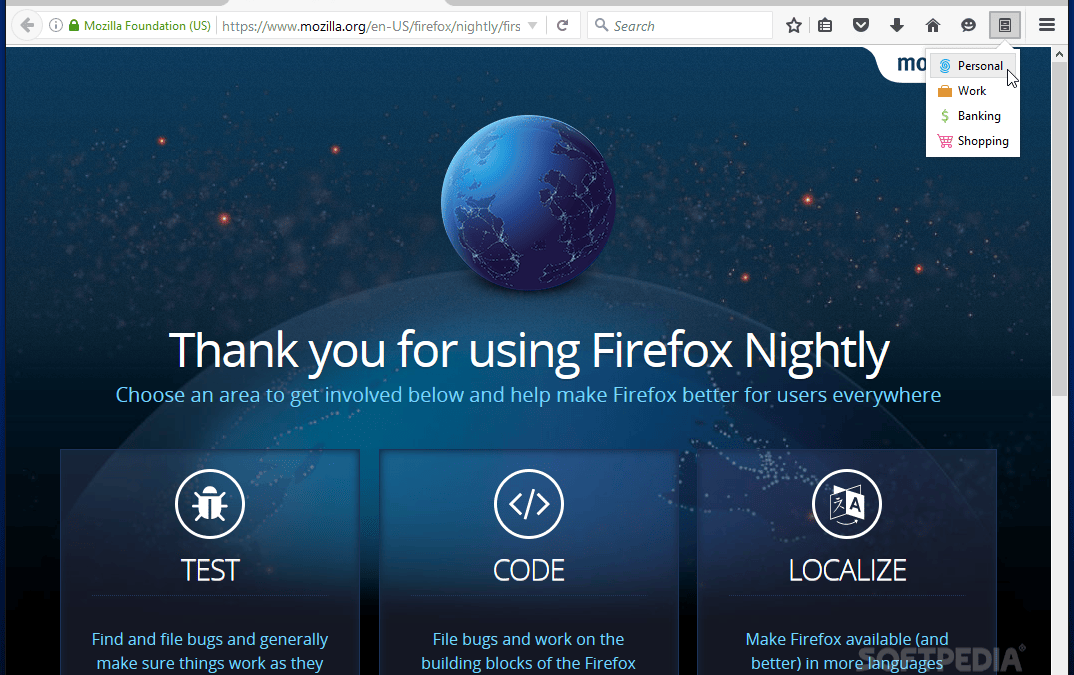Go to the Home page icon
The image size is (1074, 675).
click(932, 25)
